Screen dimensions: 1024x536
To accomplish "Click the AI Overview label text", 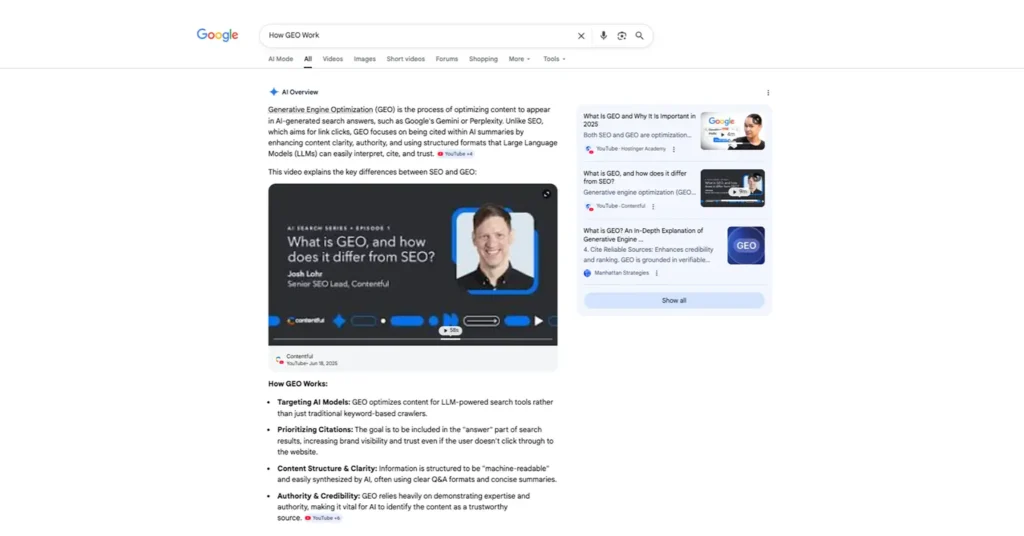I will pos(300,92).
